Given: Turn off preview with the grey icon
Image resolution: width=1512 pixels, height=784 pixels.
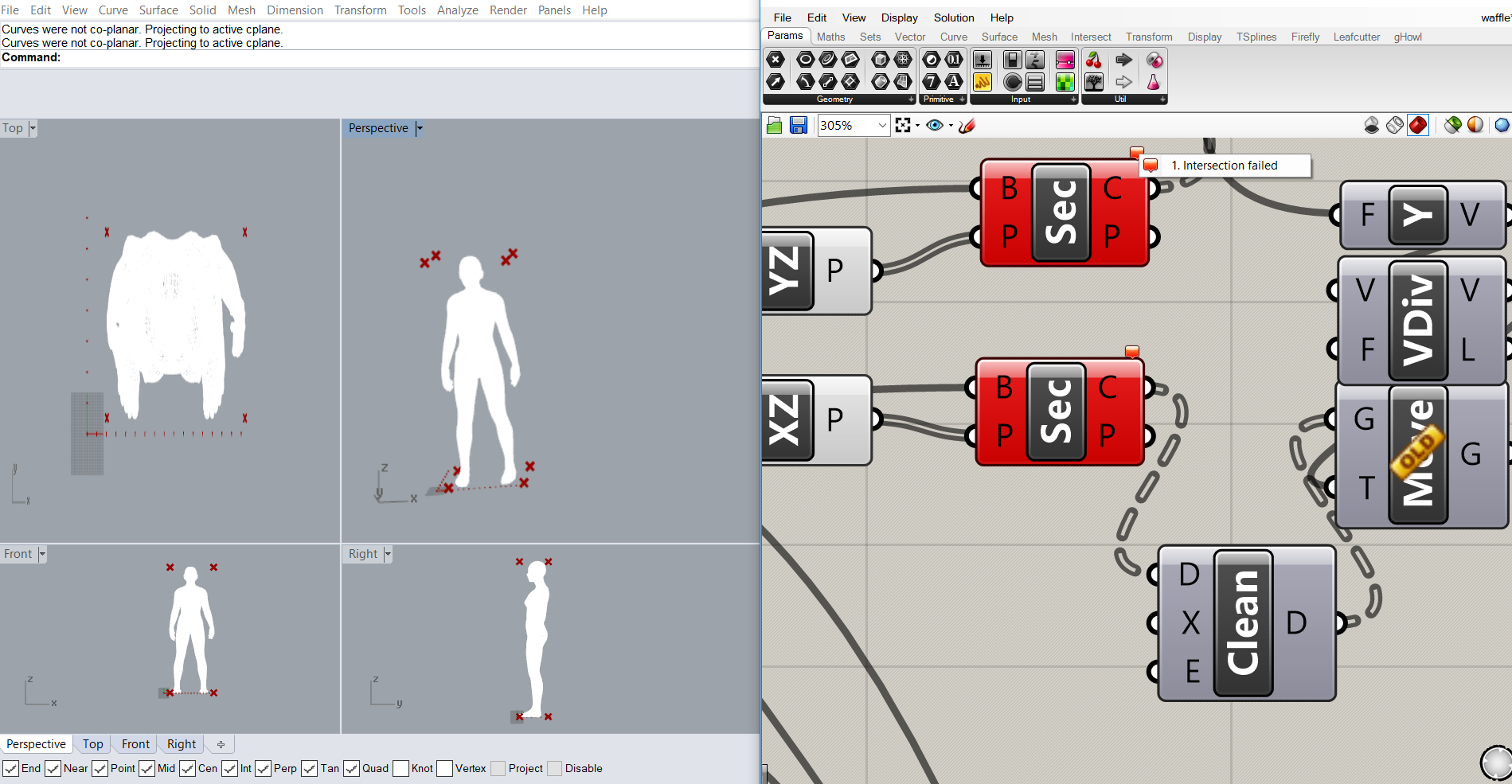Looking at the screenshot, I should click(1372, 125).
